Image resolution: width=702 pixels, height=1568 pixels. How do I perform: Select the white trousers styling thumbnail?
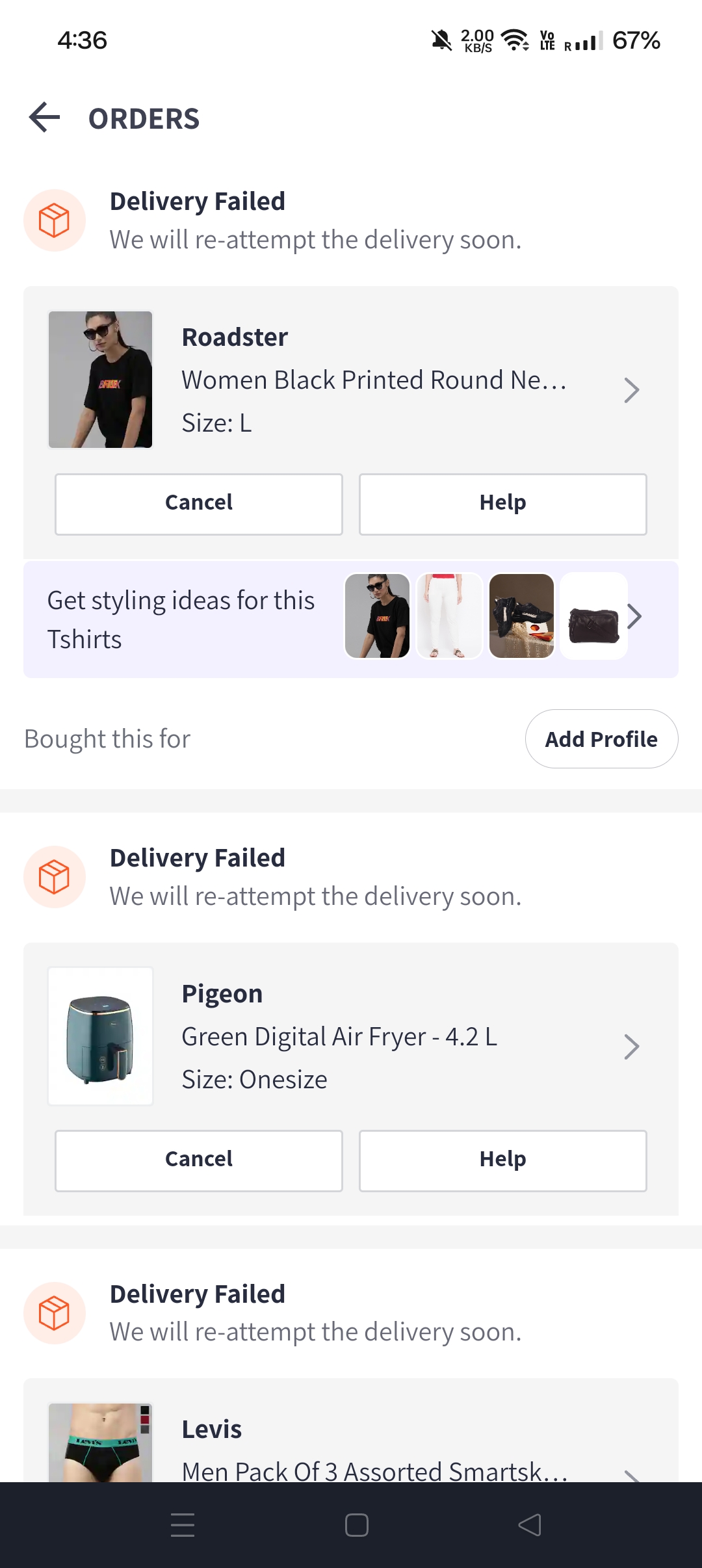[449, 616]
